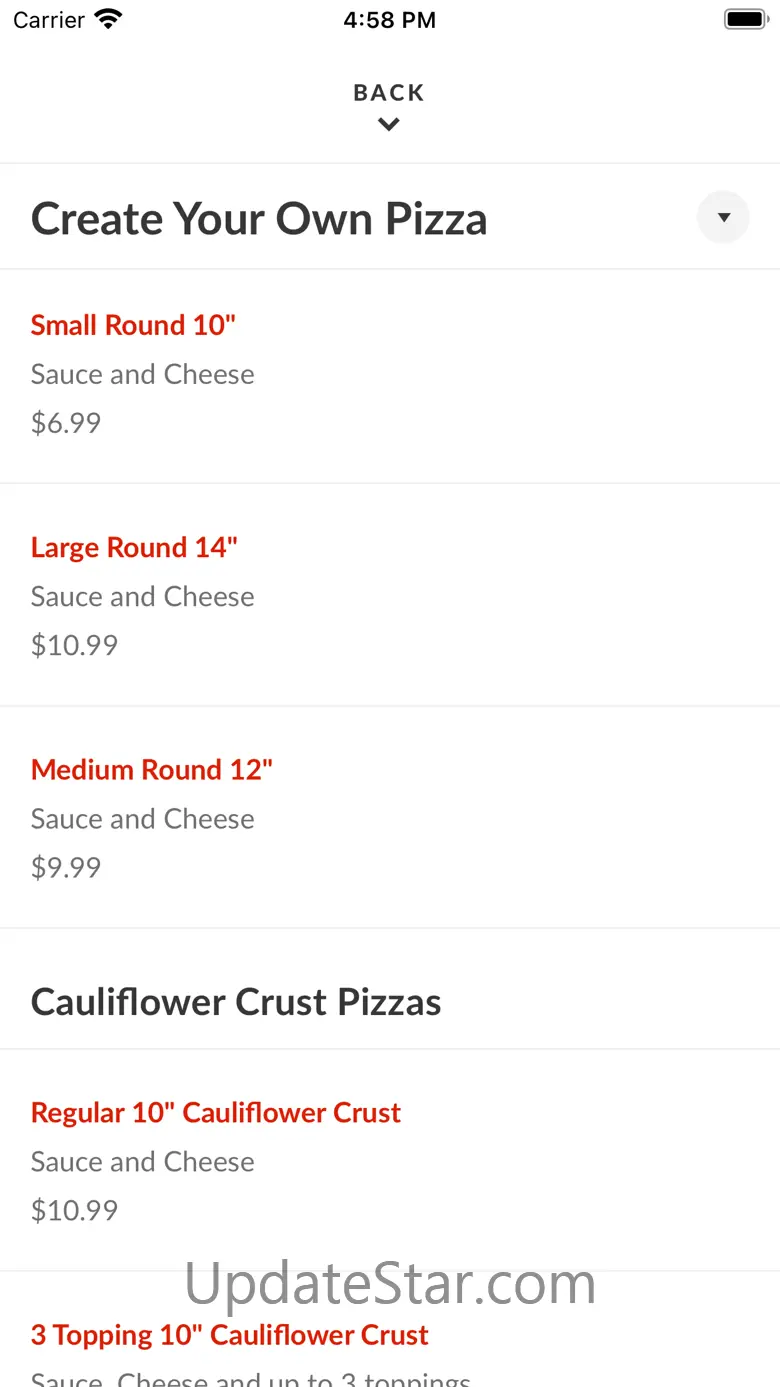
Task: Click the battery icon in the status bar
Action: click(744, 20)
